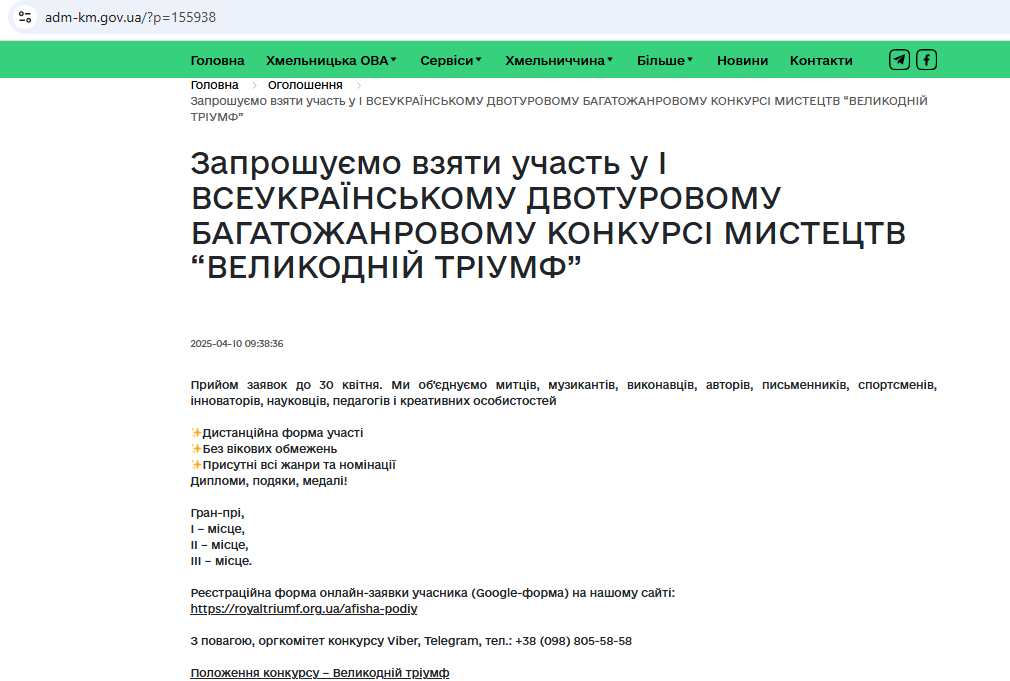1010x681 pixels.
Task: Click the breadcrumb arrow after Головна
Action: click(x=254, y=86)
